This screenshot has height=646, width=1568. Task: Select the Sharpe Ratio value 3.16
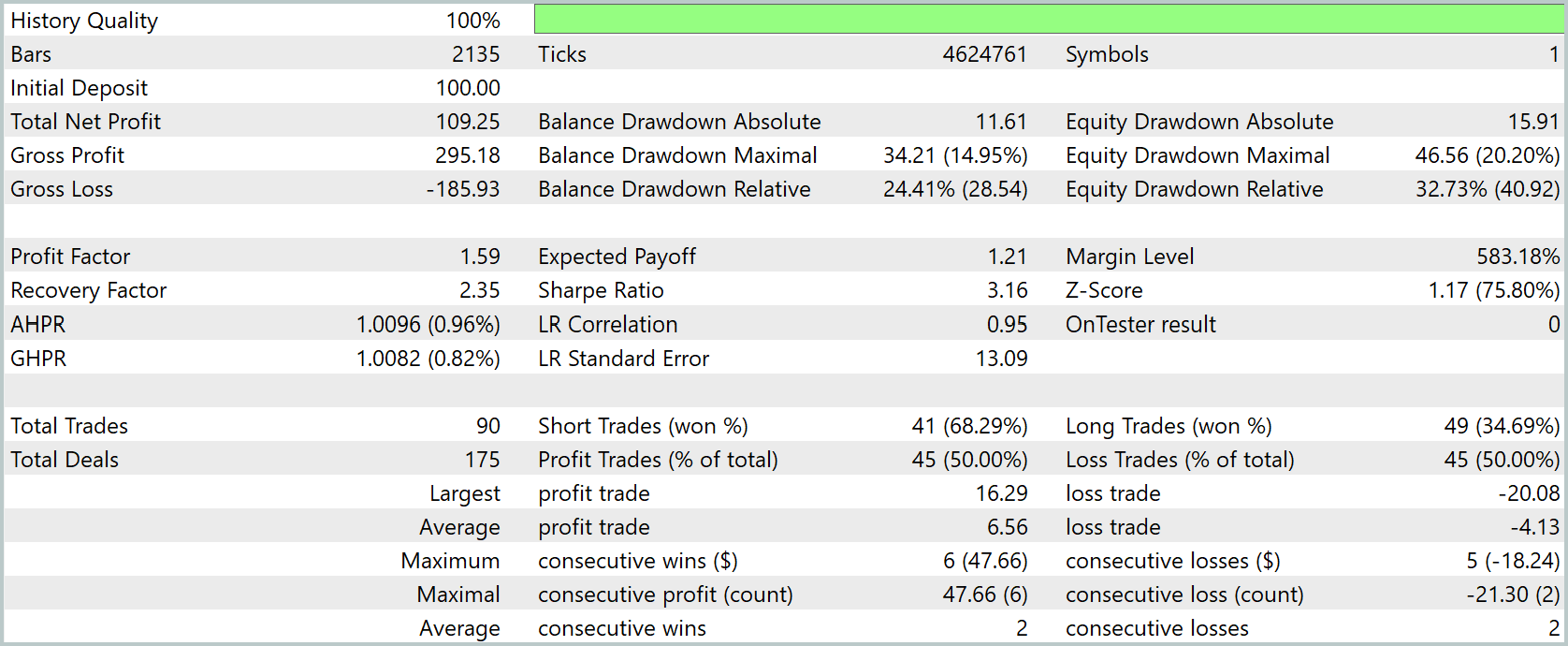point(1007,290)
